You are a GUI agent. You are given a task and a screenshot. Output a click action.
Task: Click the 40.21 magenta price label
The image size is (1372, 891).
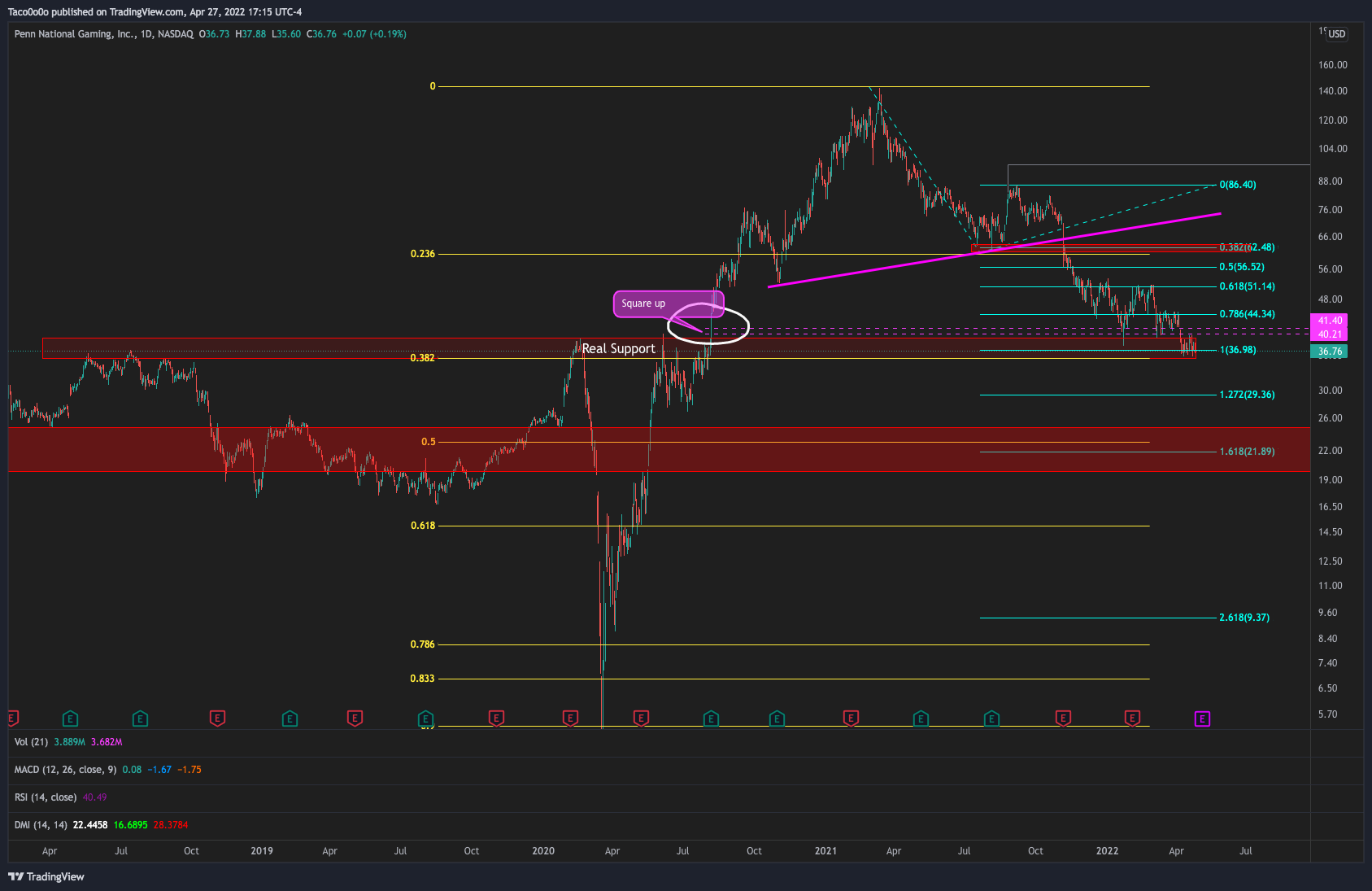point(1329,334)
